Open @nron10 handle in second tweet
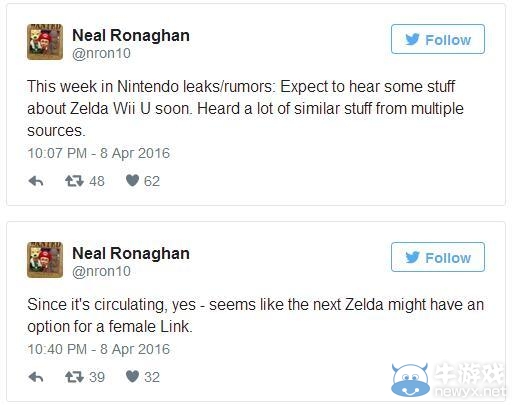Viewport: 515px width, 405px height. (101, 271)
